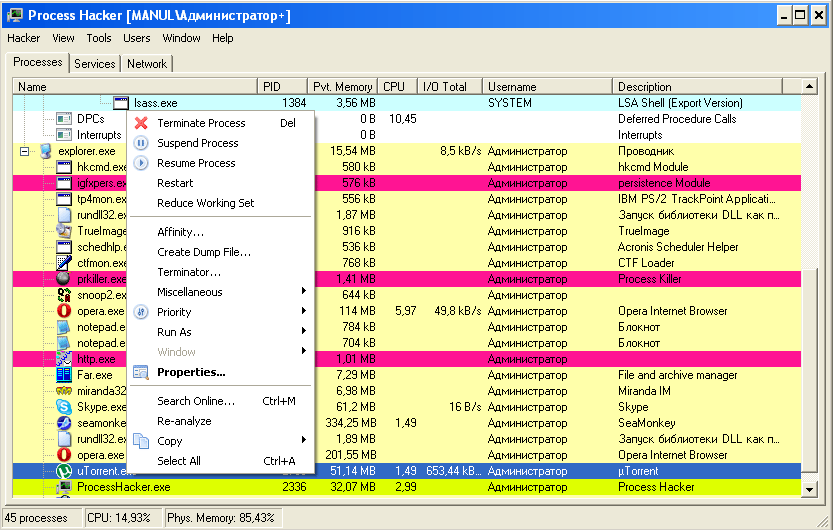Click the Suspend Process pause icon

point(141,143)
